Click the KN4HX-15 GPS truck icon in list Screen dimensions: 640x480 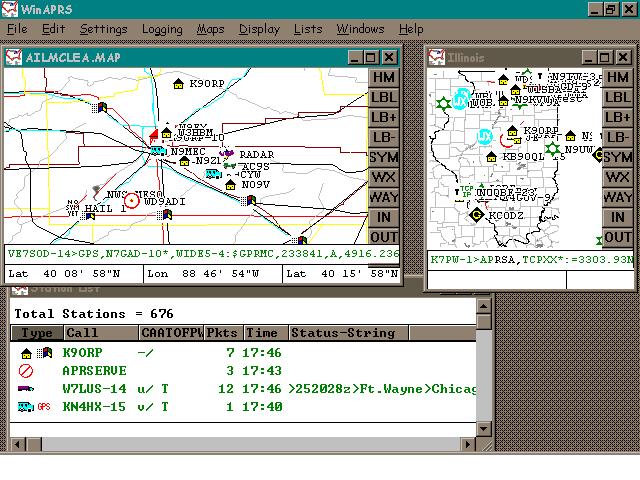[x=27, y=407]
